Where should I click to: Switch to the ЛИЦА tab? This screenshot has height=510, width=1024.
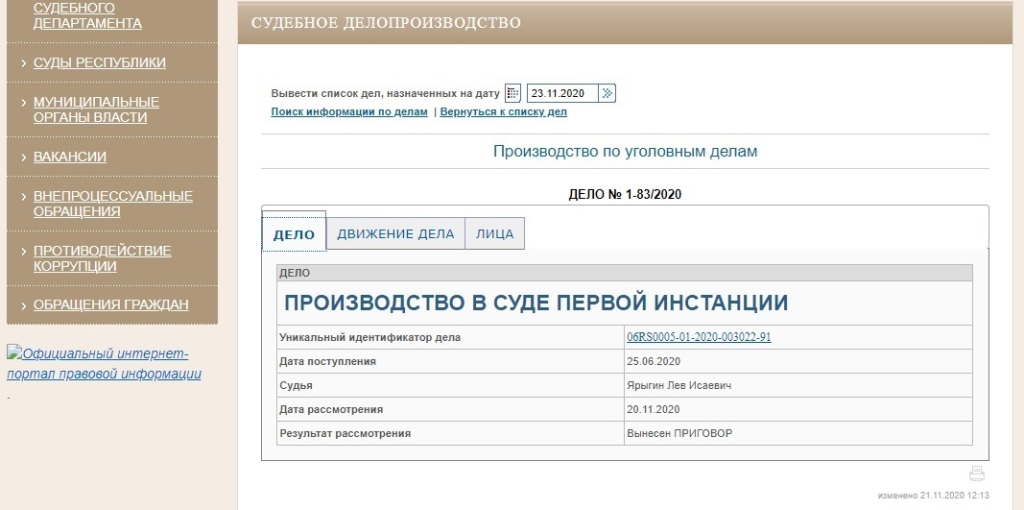[x=494, y=234]
